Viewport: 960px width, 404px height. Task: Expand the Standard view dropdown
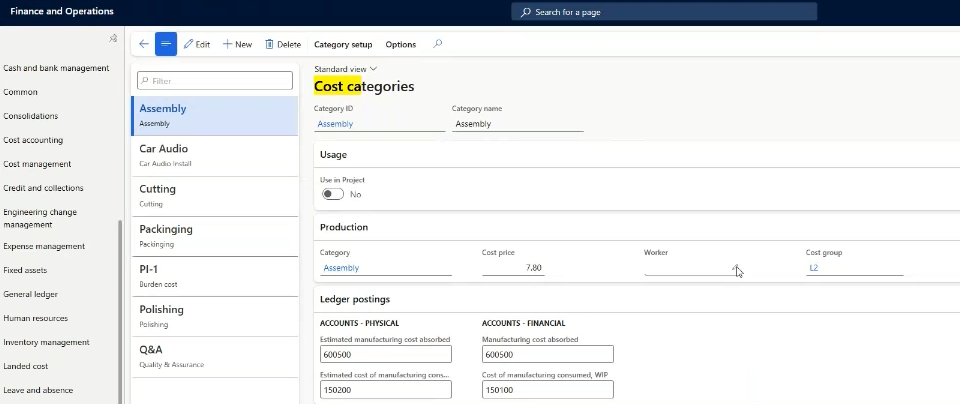[x=345, y=69]
